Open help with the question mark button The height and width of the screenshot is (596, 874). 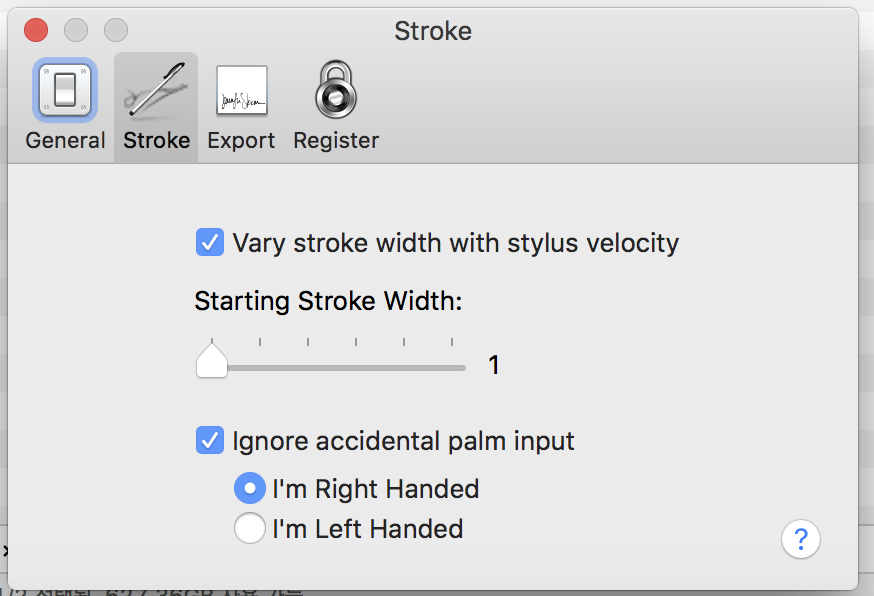801,540
